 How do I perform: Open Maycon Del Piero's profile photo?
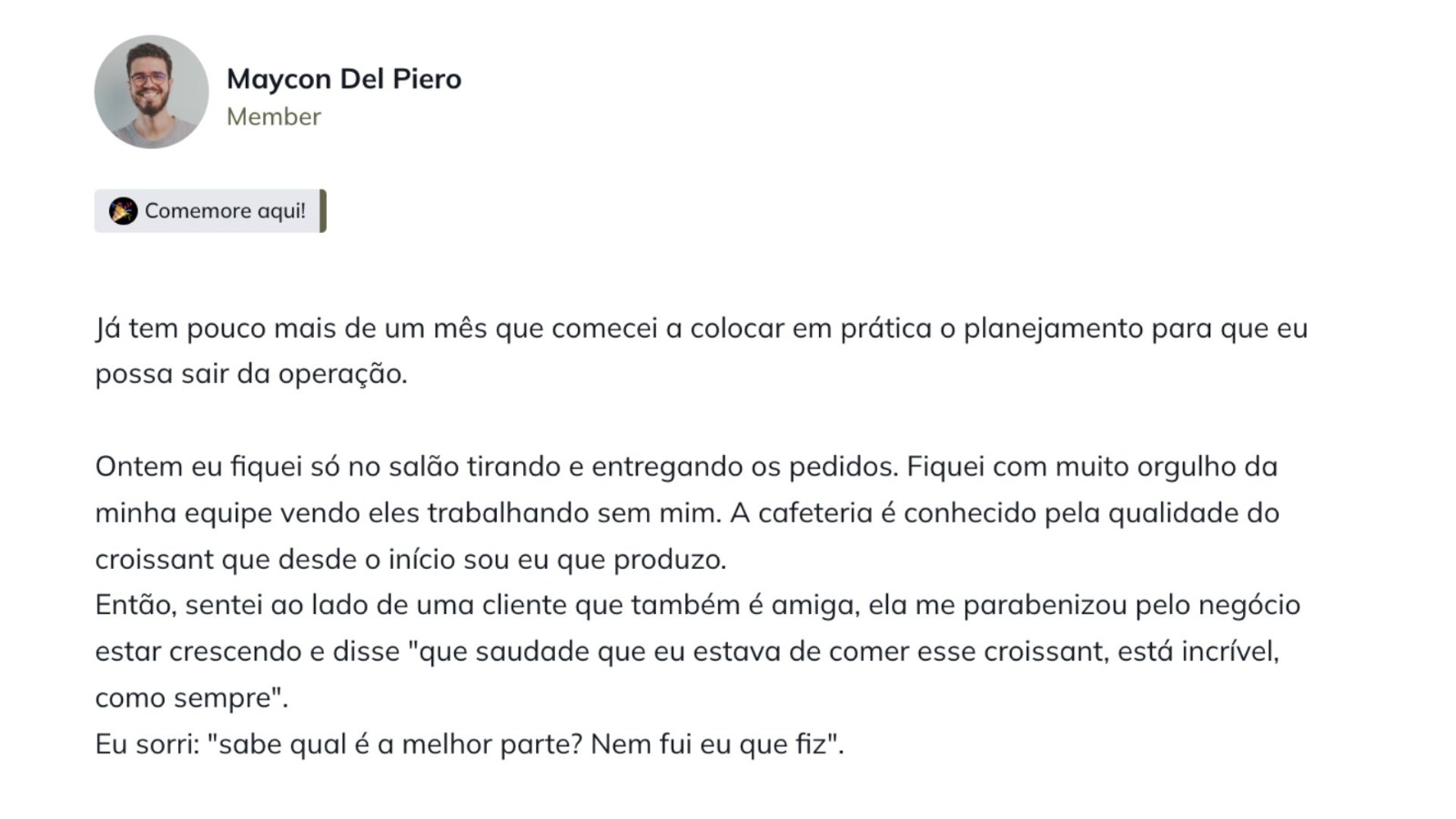[151, 92]
